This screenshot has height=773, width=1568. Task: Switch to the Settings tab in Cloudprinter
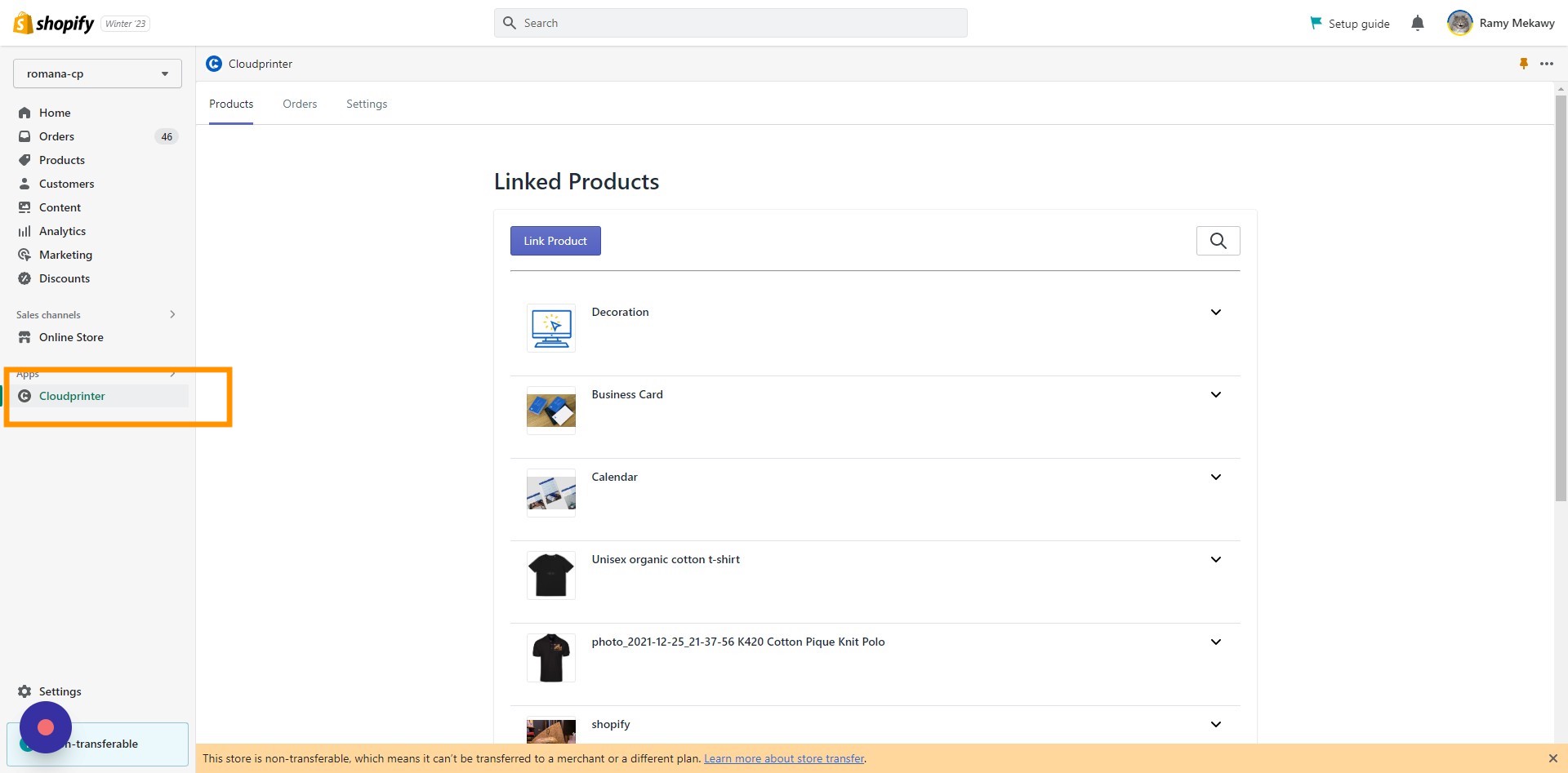click(x=367, y=104)
